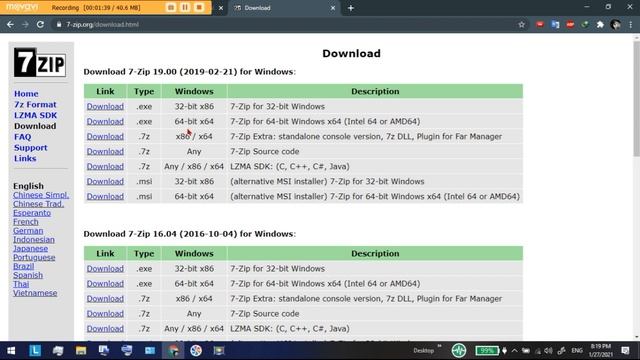The width and height of the screenshot is (640, 360).
Task: Download 19.00 7-Zip Source code
Action: coord(105,151)
